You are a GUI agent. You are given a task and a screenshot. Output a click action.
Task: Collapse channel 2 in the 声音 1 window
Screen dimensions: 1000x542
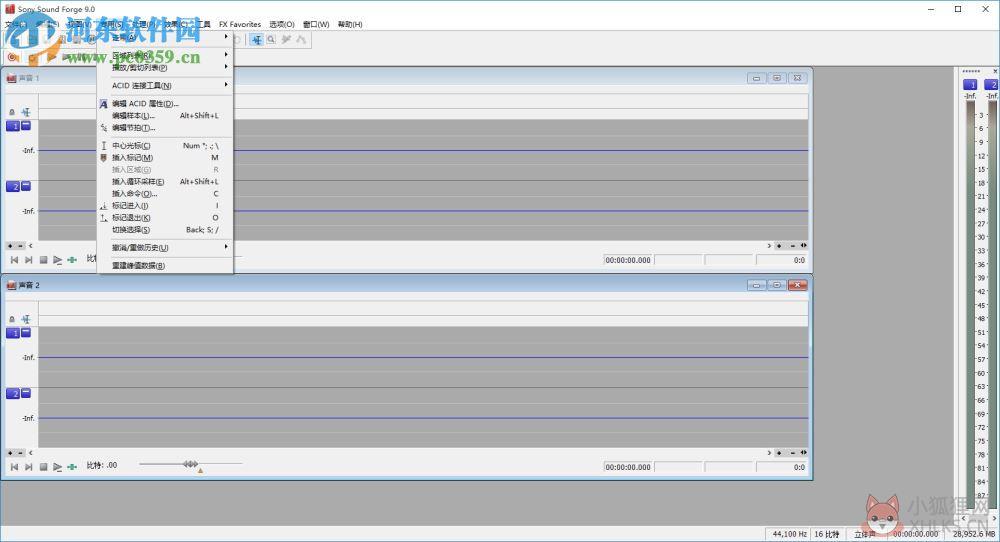(26, 186)
